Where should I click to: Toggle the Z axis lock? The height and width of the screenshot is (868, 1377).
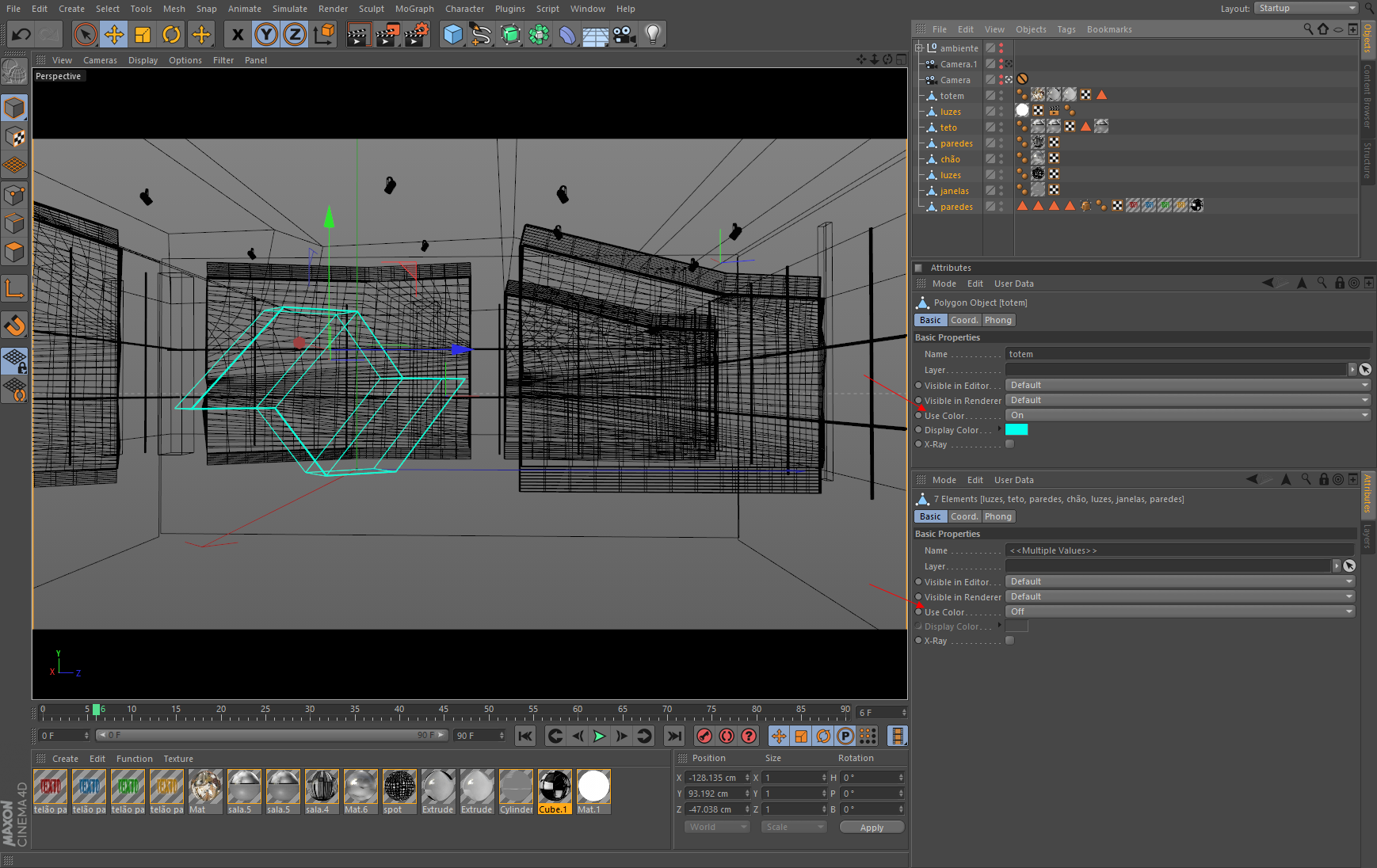[295, 34]
